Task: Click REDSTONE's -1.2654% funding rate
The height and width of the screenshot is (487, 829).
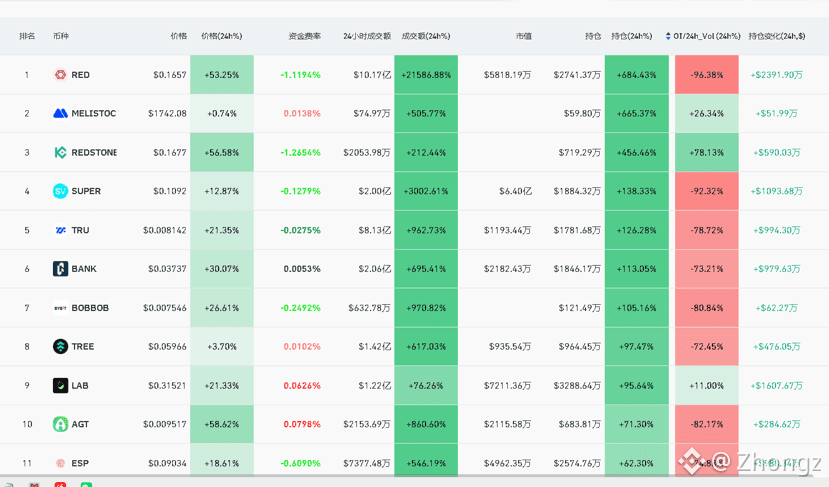Action: [300, 152]
